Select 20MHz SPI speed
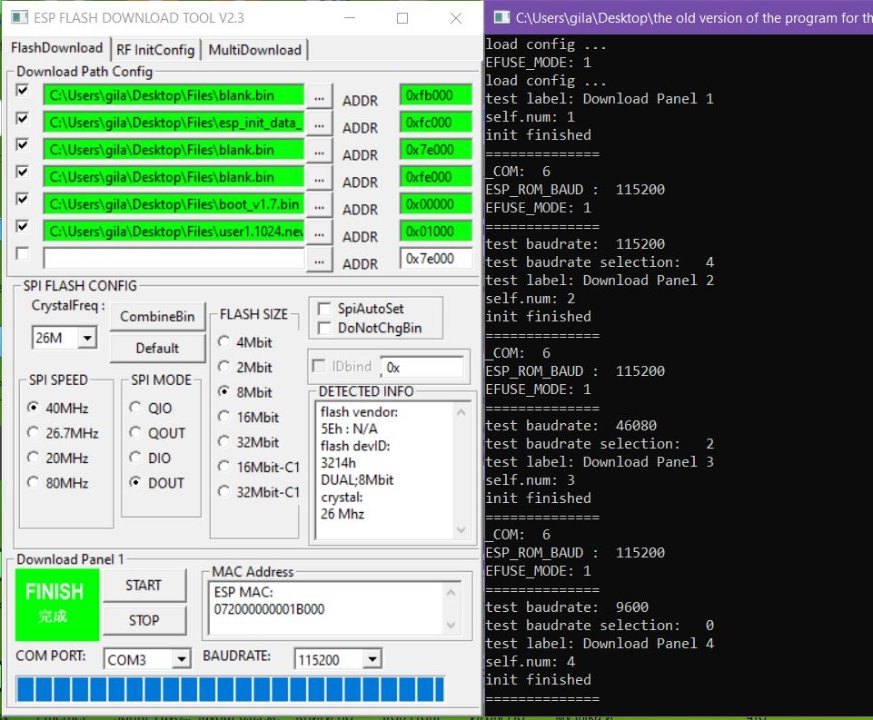The image size is (873, 720). [x=58, y=458]
